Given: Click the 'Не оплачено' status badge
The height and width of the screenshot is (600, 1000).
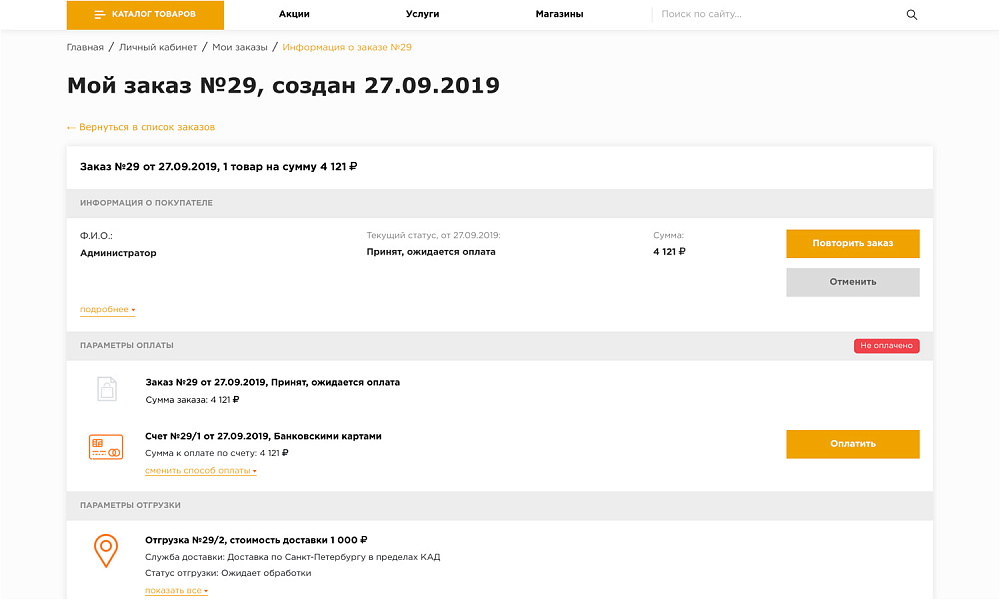Looking at the screenshot, I should (887, 345).
